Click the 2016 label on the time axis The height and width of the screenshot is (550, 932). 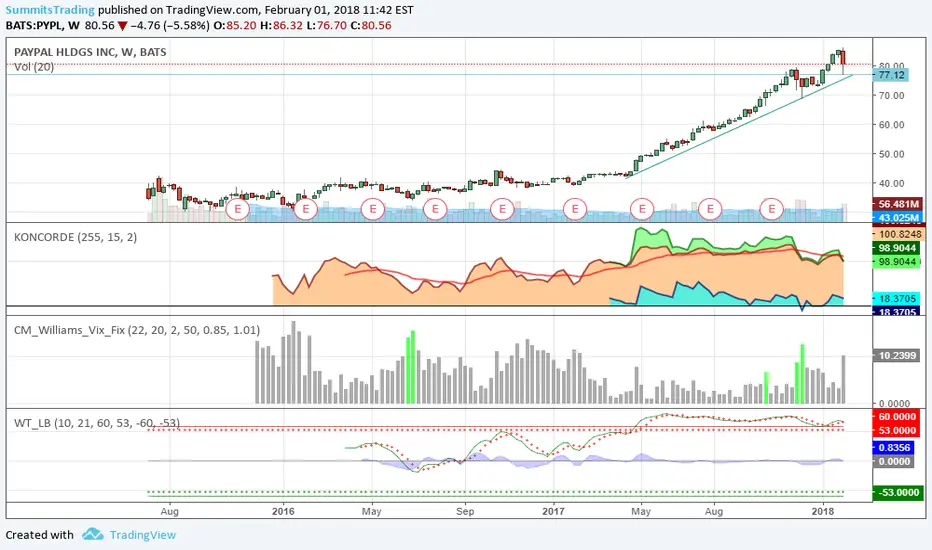coord(283,511)
